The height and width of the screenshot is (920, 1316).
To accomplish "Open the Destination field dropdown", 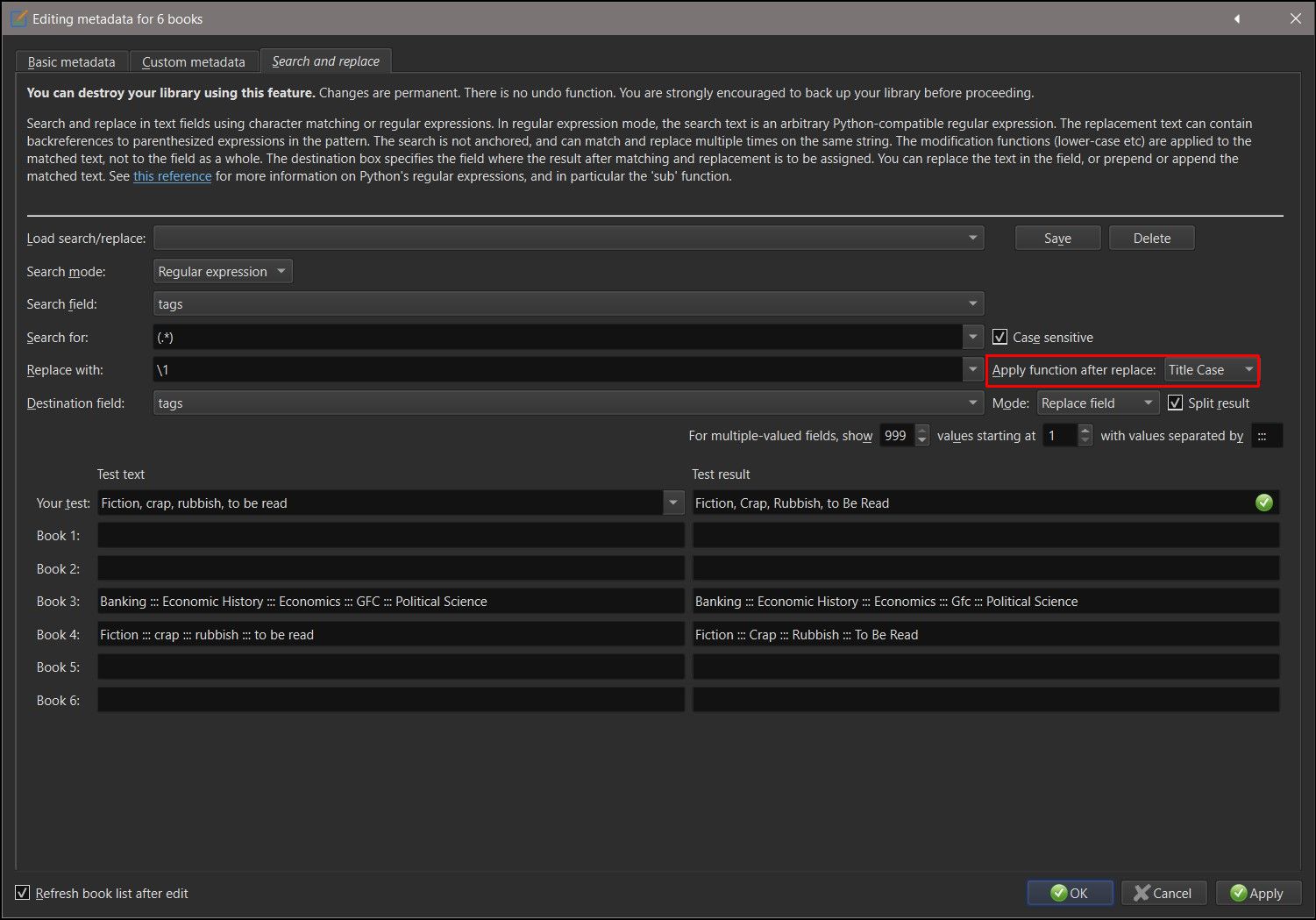I will [x=568, y=403].
